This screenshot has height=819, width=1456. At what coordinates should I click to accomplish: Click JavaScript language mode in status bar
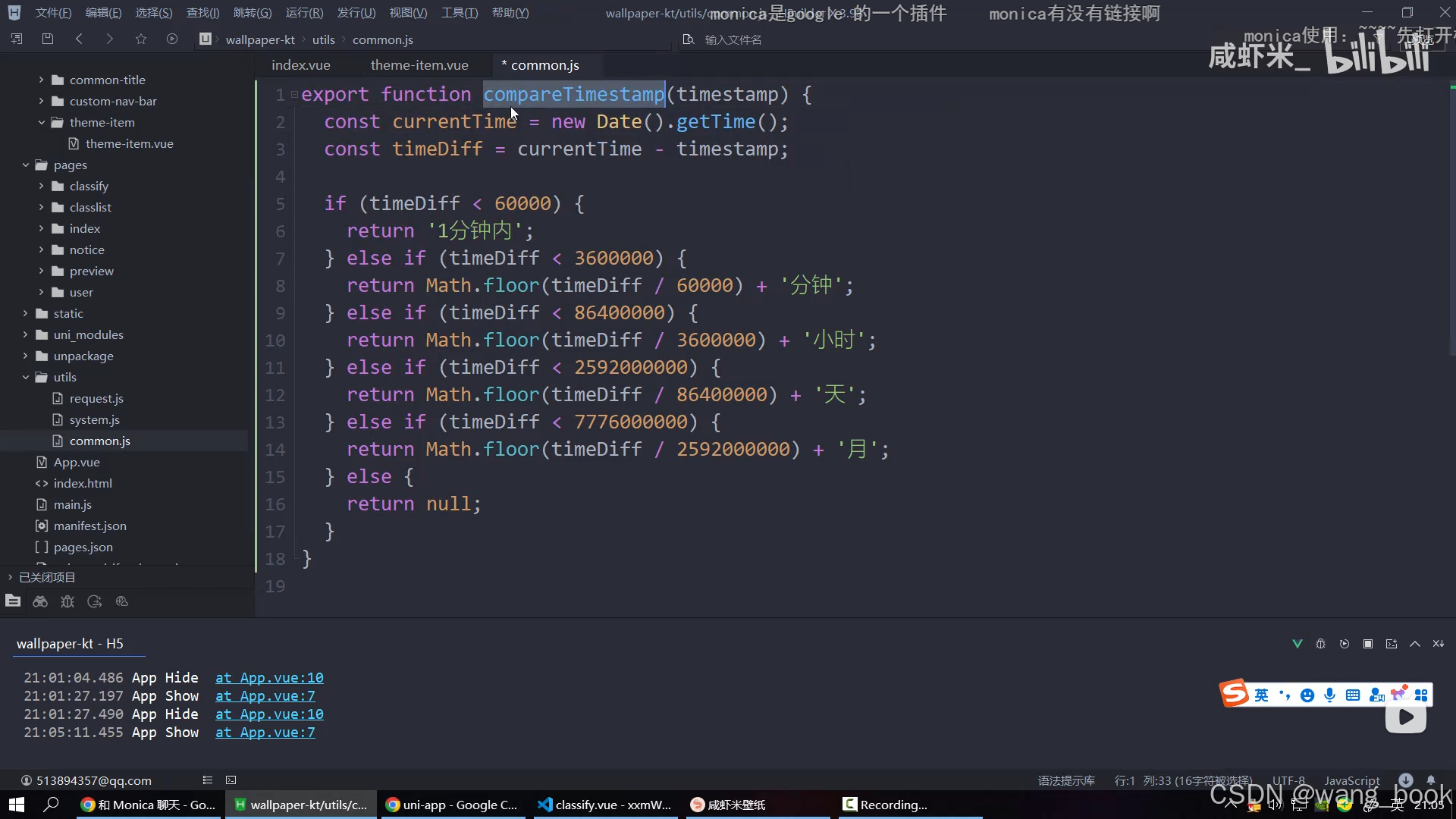pyautogui.click(x=1351, y=780)
